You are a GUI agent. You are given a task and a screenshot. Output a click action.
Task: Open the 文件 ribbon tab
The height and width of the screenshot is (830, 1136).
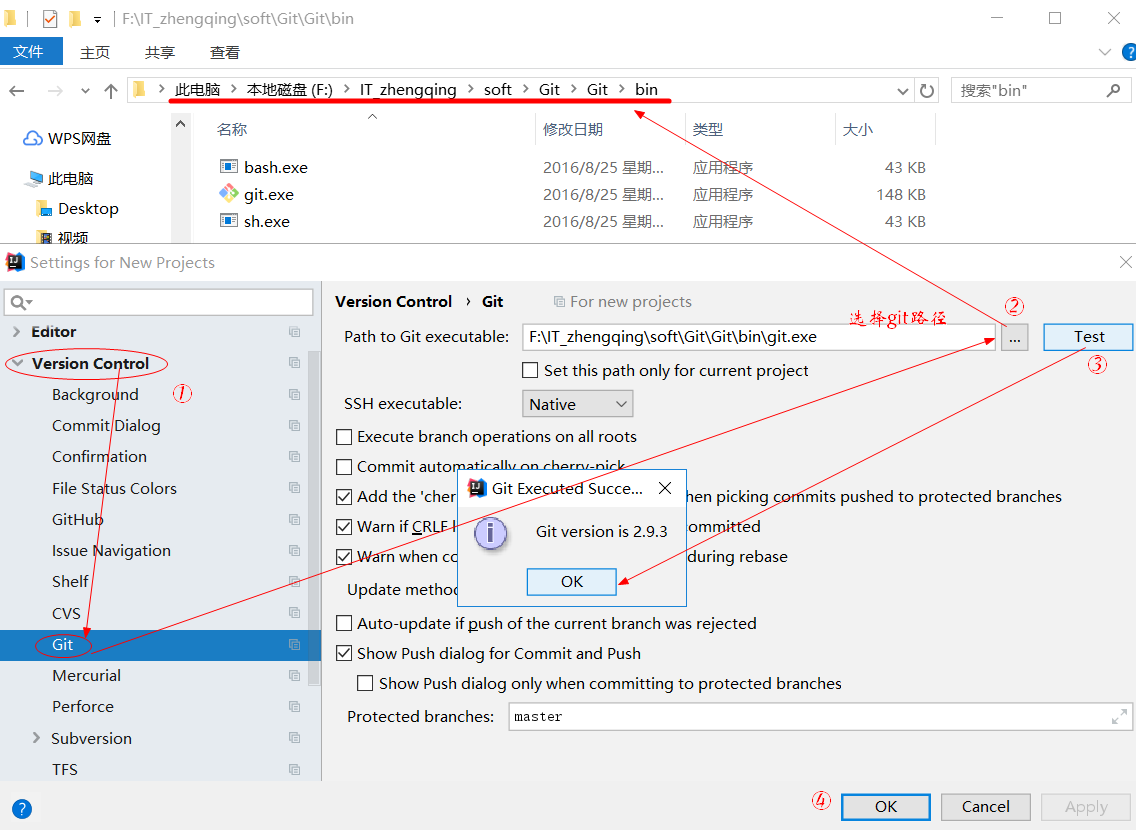point(31,51)
